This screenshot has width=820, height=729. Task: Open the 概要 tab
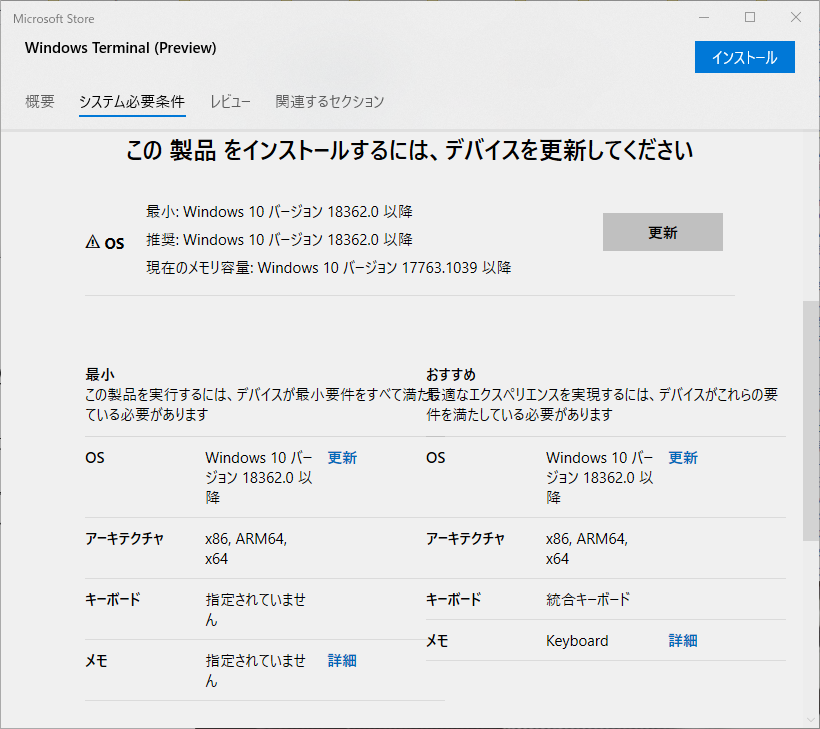coord(40,101)
